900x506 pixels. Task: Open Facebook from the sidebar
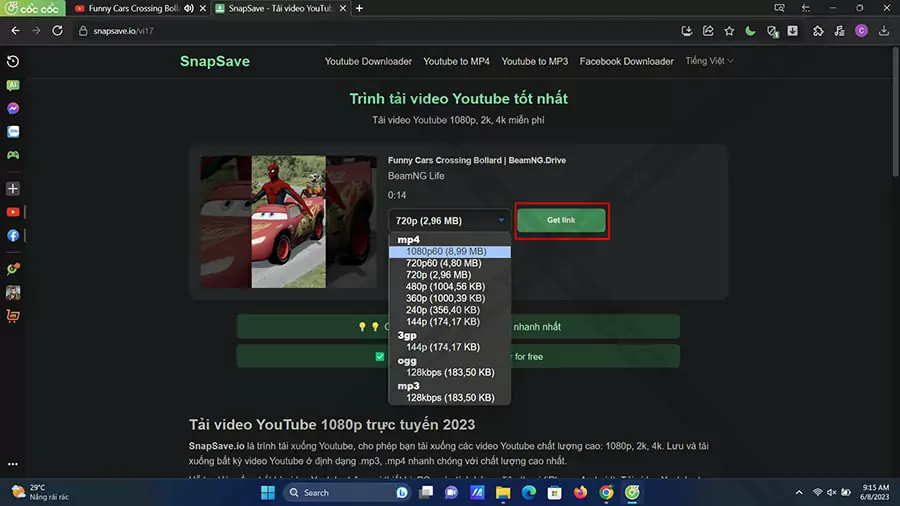[x=13, y=236]
